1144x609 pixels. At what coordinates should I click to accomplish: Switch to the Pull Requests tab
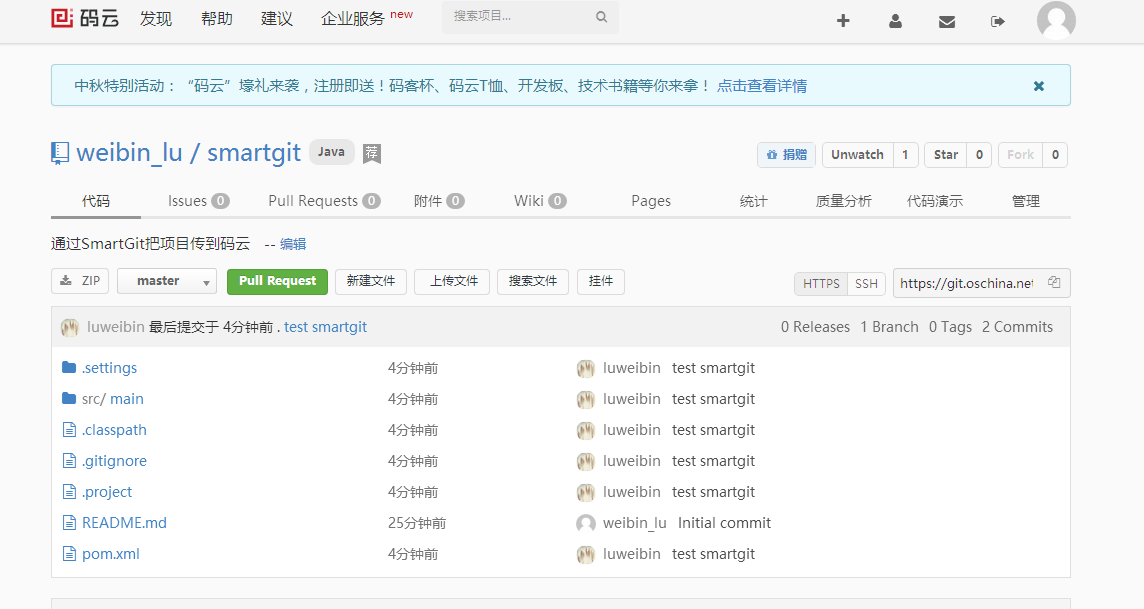point(324,201)
